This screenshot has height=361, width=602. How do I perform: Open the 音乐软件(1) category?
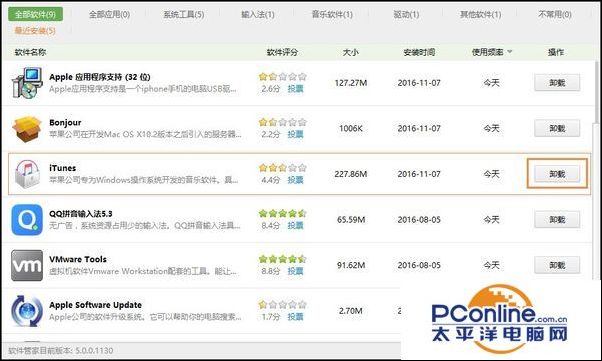332,15
